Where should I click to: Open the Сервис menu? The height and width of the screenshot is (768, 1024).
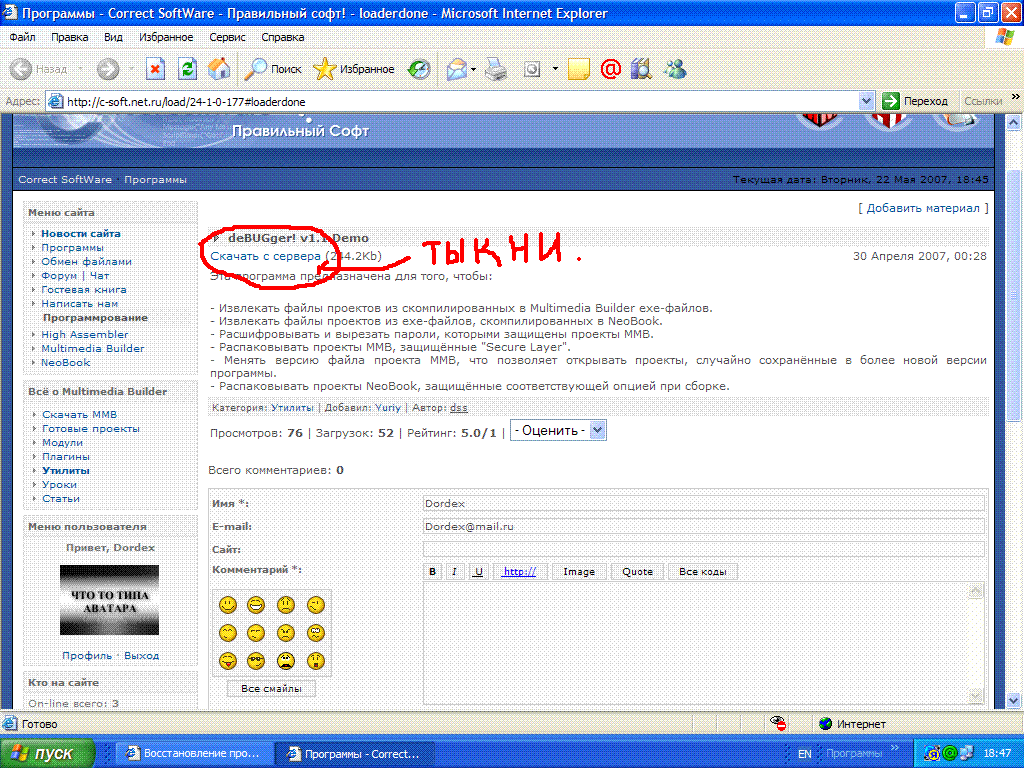point(227,37)
